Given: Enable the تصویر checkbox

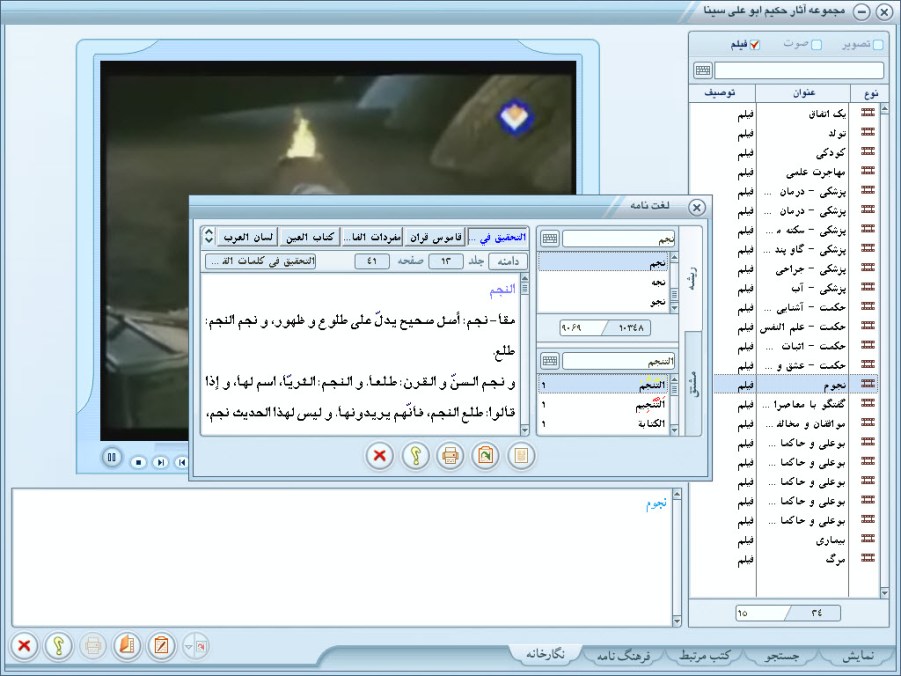Looking at the screenshot, I should point(878,44).
